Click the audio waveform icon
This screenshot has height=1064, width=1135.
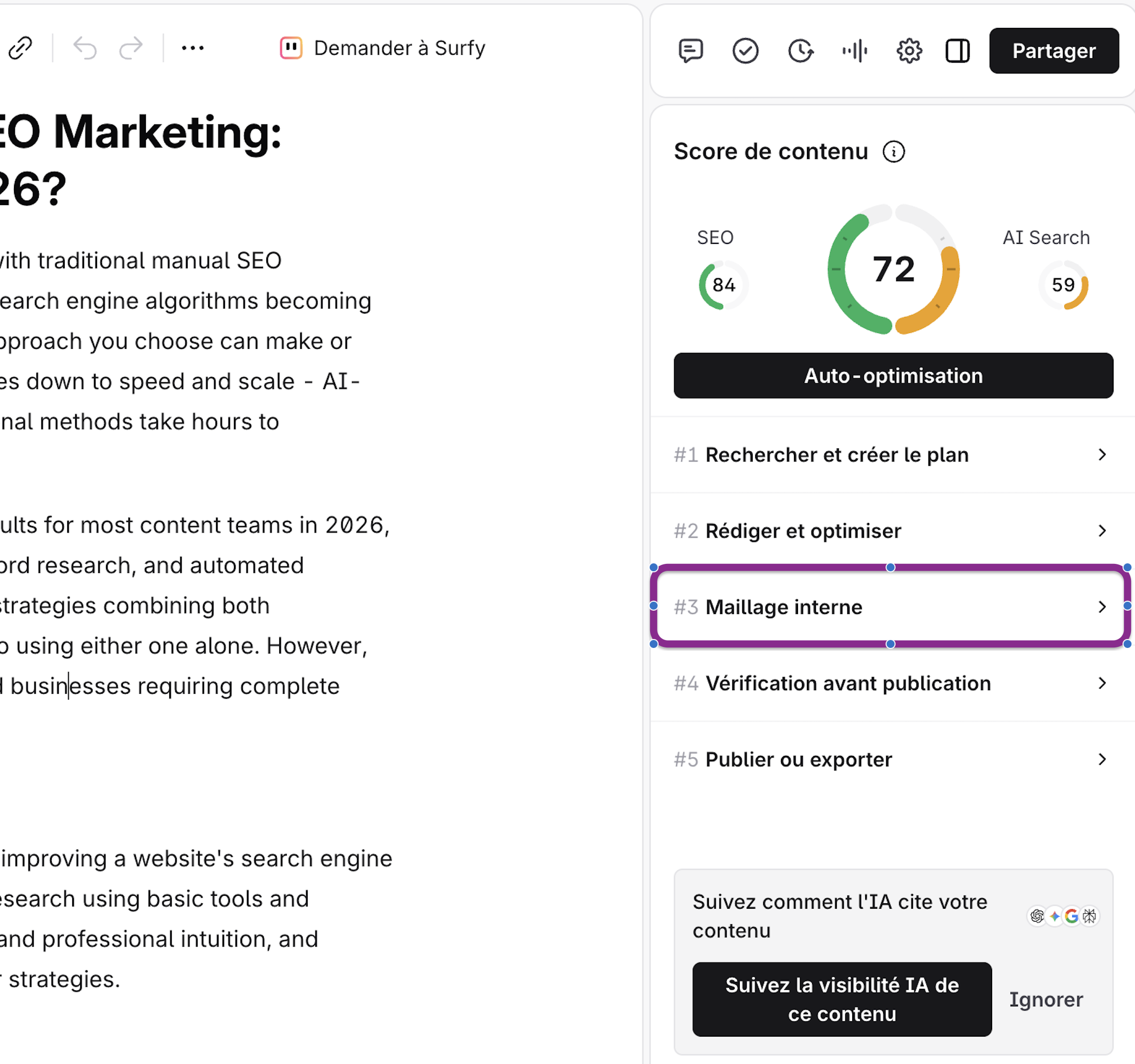pyautogui.click(x=855, y=51)
